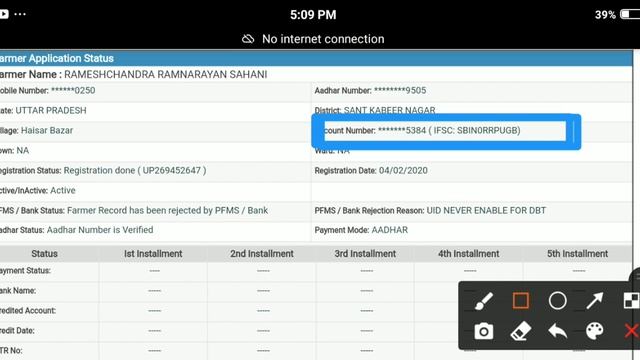Tap village value Haisar Bazar
The image size is (640, 360).
point(47,131)
